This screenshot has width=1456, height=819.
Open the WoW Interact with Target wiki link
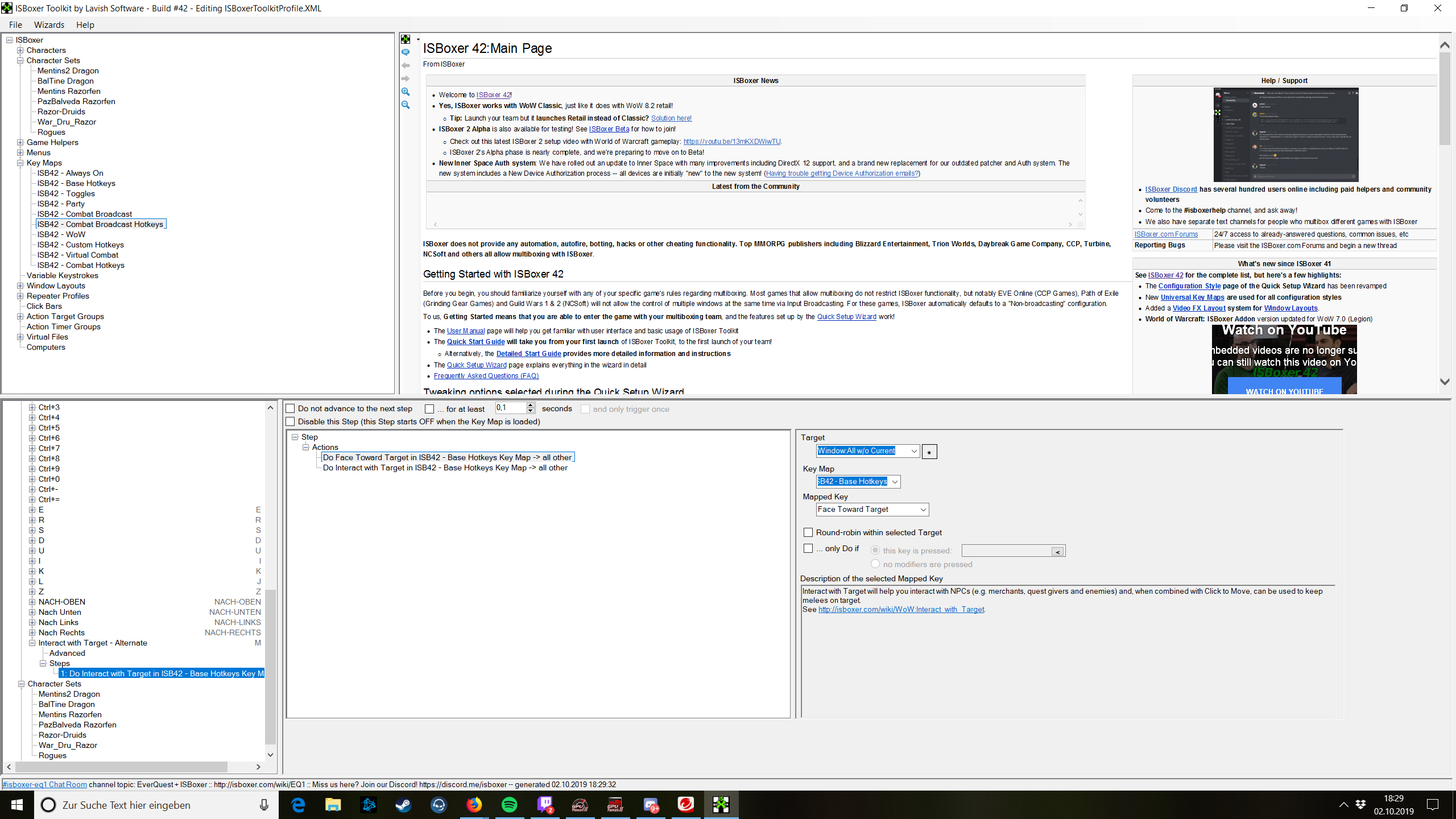point(901,610)
